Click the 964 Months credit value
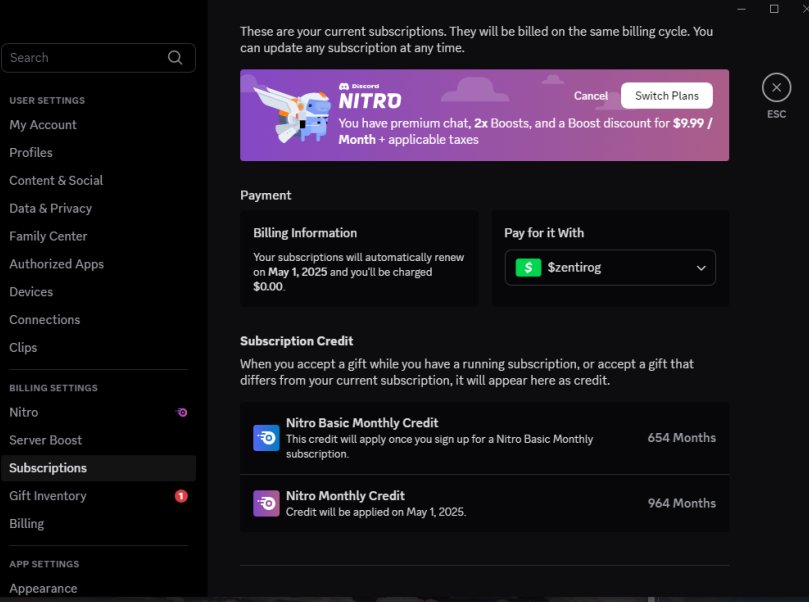 tap(682, 503)
